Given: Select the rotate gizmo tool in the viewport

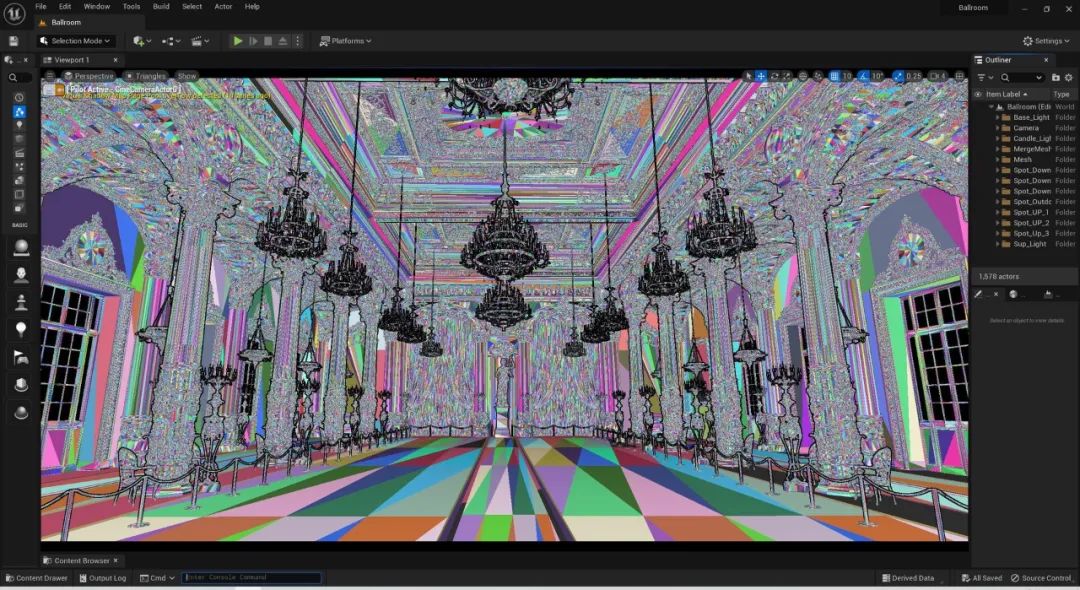Looking at the screenshot, I should 774,76.
